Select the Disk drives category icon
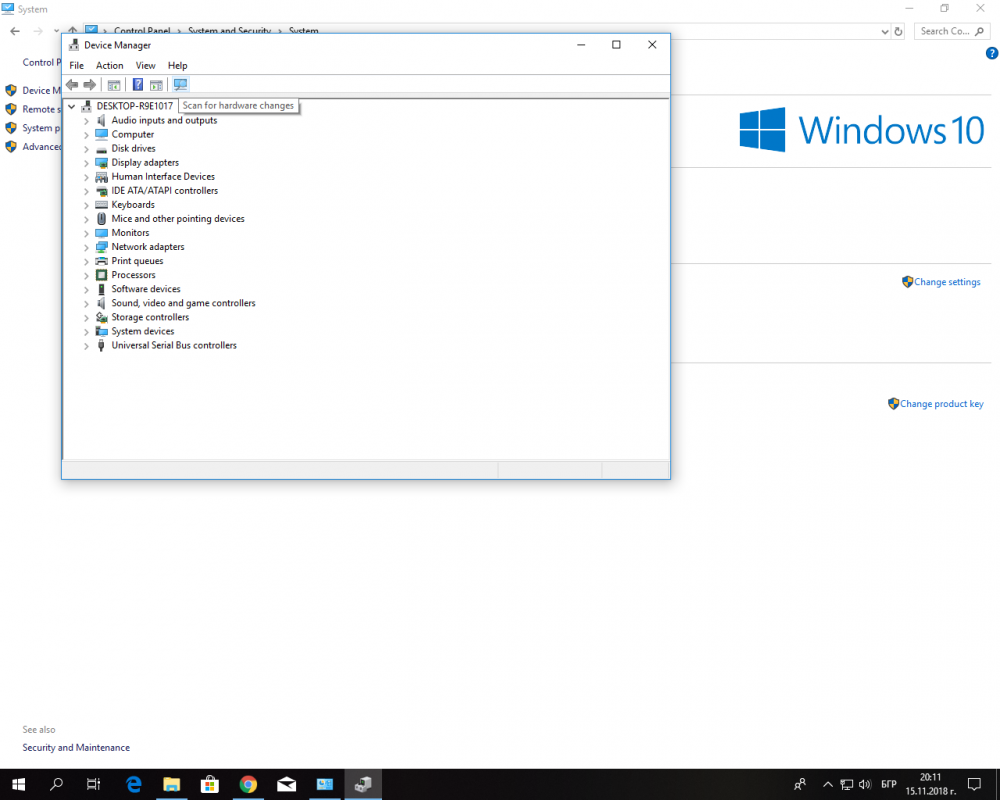The width and height of the screenshot is (1000, 800). 101,149
